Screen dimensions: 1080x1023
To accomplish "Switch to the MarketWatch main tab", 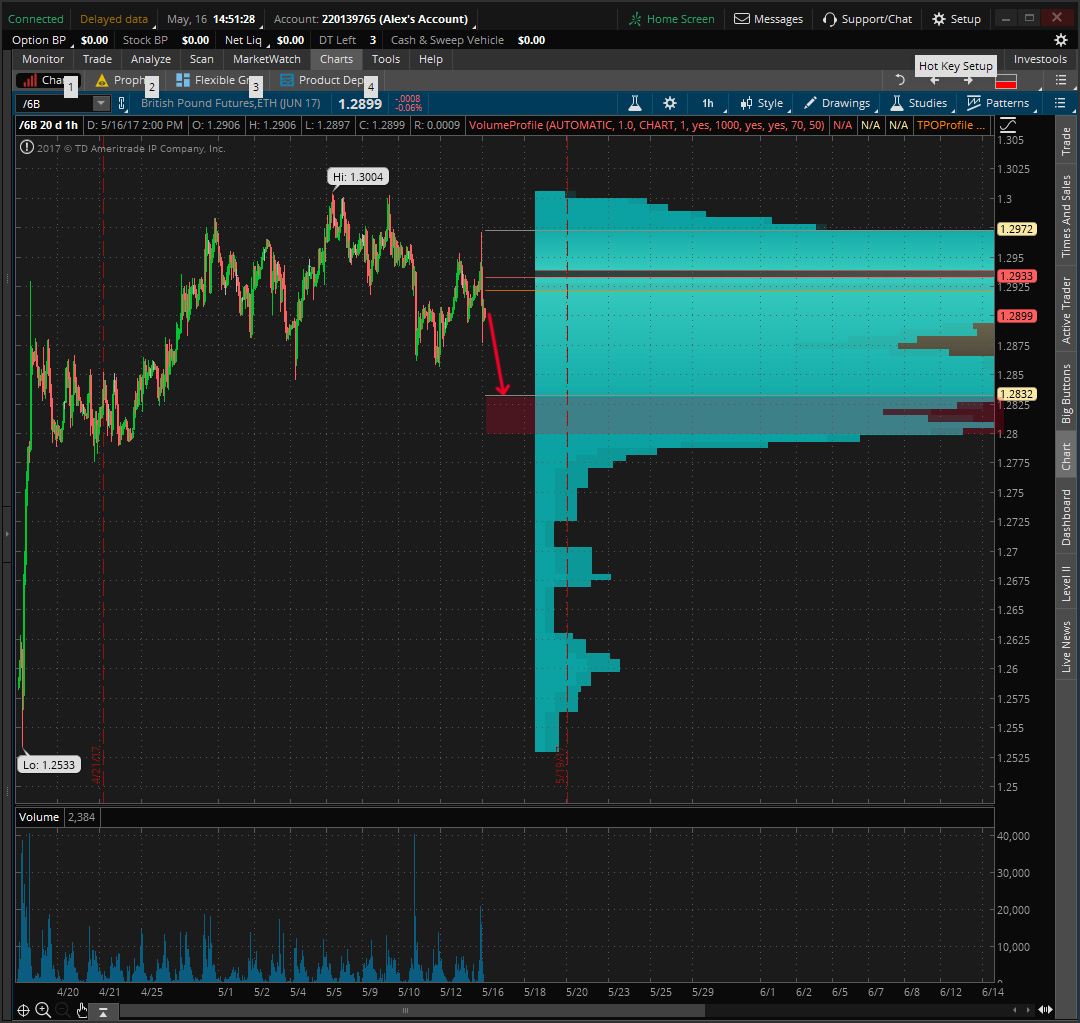I will [267, 59].
